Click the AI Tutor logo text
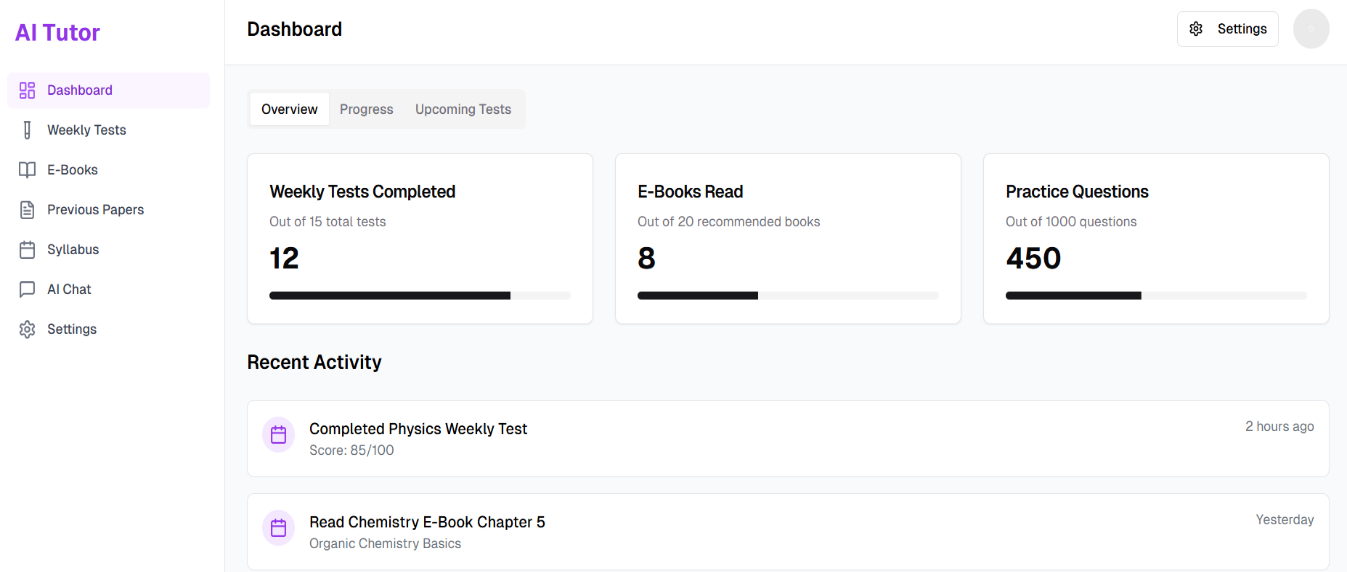The height and width of the screenshot is (572, 1347). [x=58, y=32]
